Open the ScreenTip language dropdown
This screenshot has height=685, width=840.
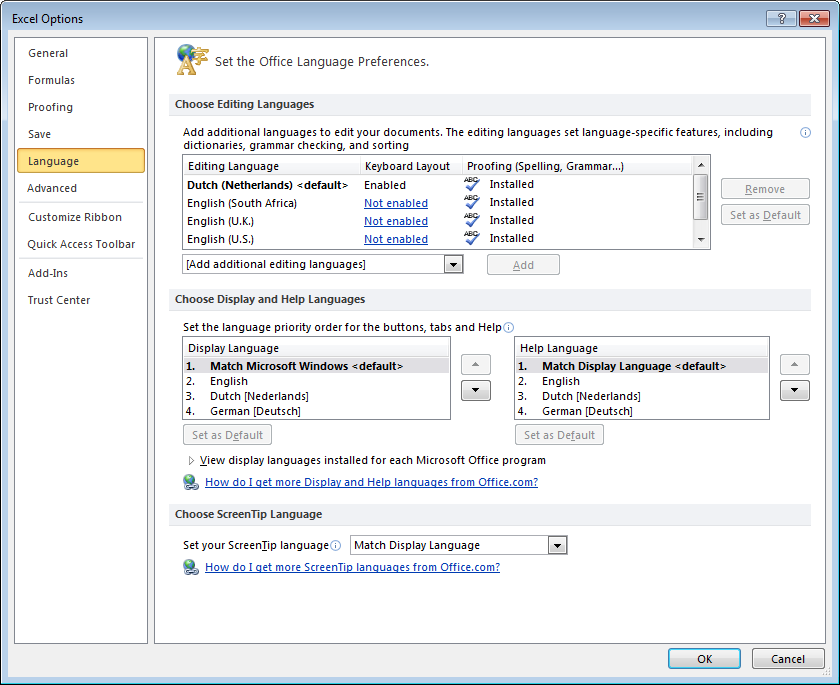point(557,545)
